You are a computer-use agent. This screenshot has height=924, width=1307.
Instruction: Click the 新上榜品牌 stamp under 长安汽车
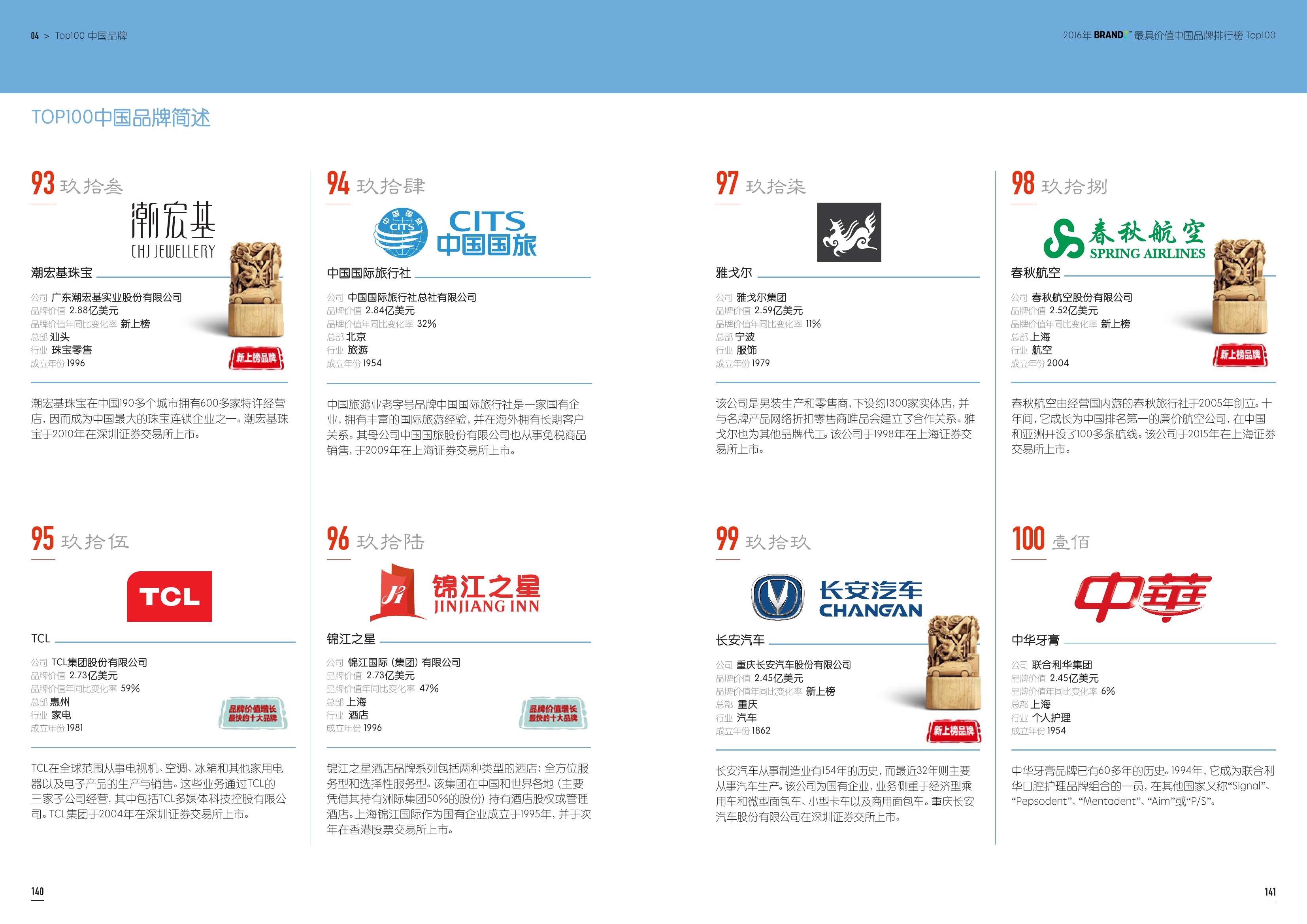tap(954, 730)
